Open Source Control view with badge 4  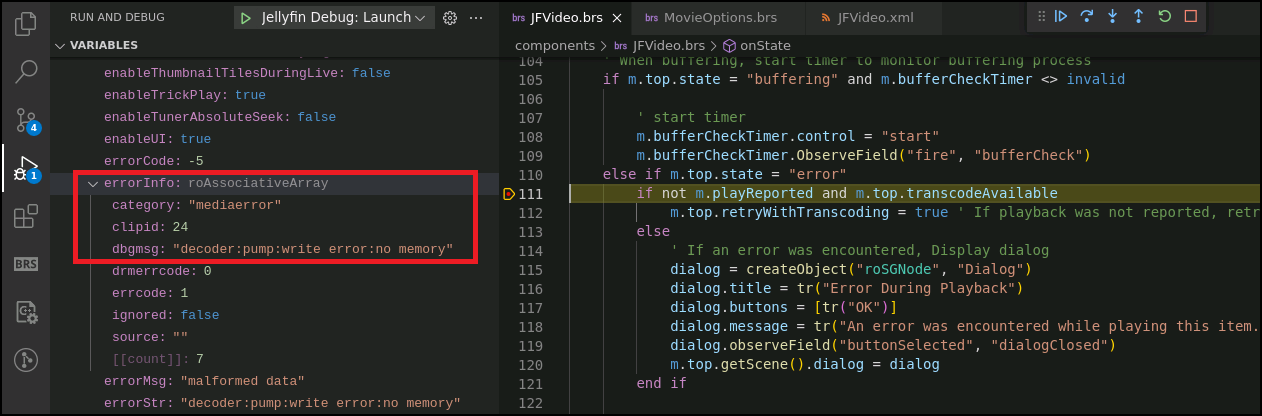pyautogui.click(x=26, y=120)
